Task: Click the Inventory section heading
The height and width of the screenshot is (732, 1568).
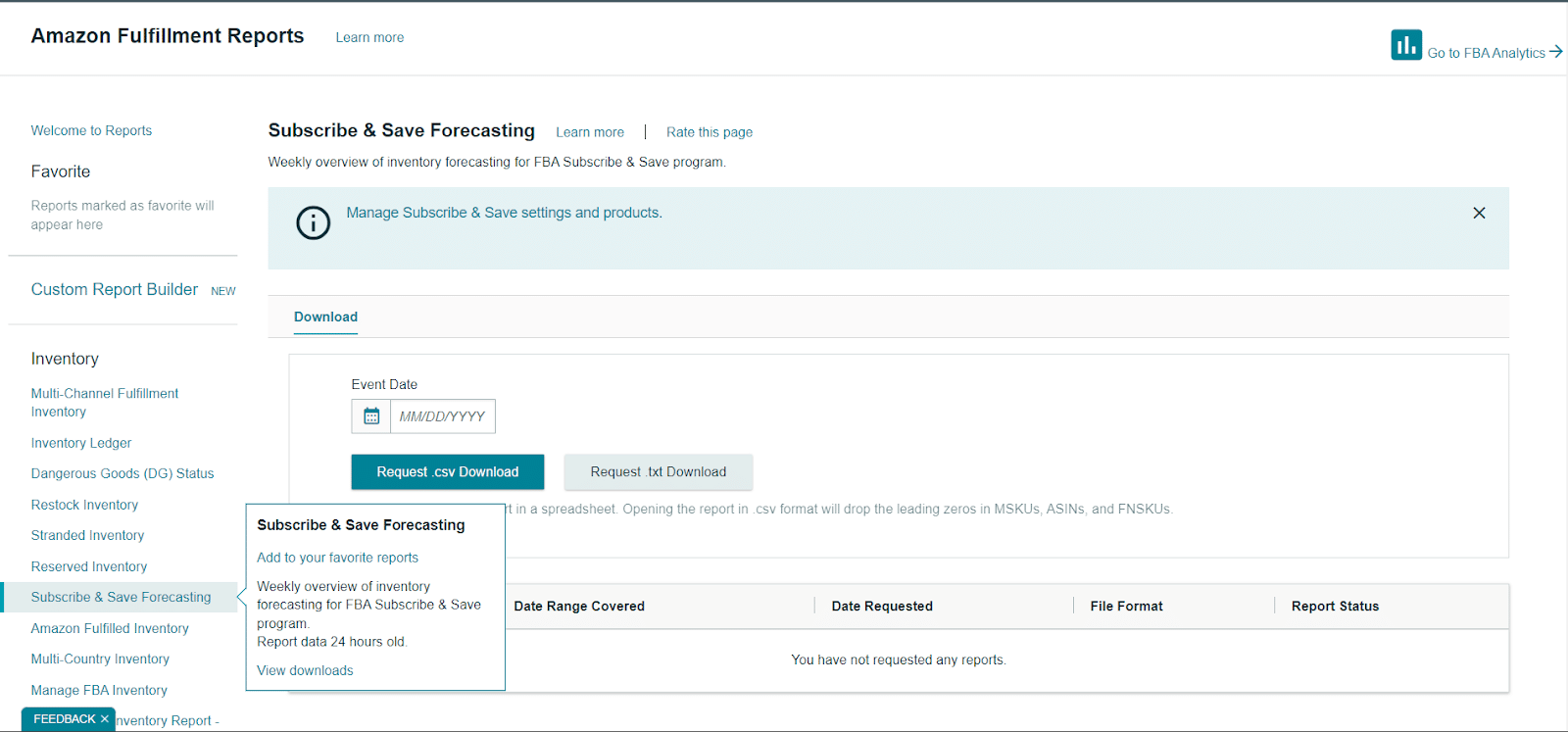Action: click(65, 359)
